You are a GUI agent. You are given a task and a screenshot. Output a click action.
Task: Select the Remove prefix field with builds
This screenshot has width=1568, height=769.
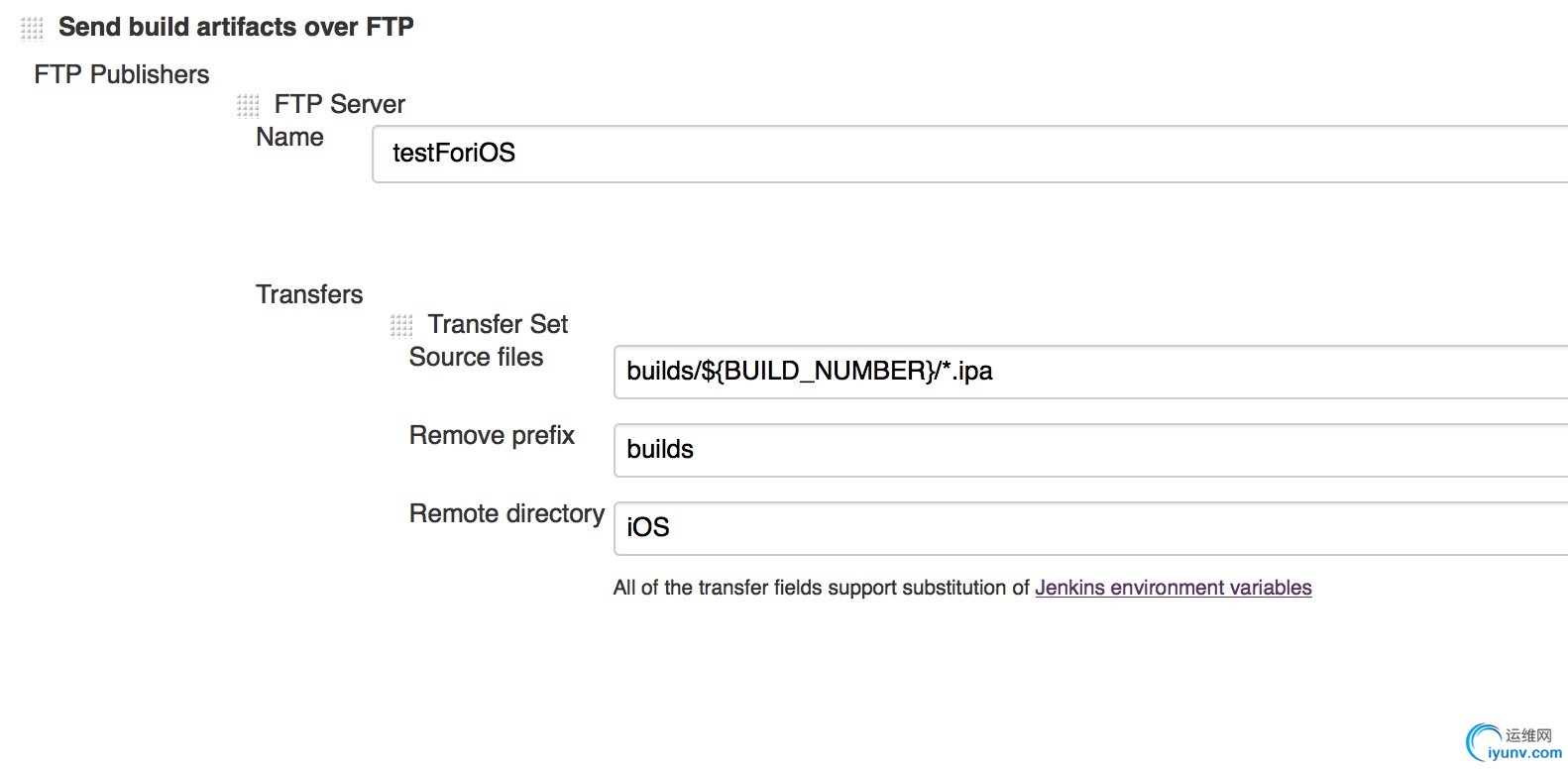coord(1090,450)
